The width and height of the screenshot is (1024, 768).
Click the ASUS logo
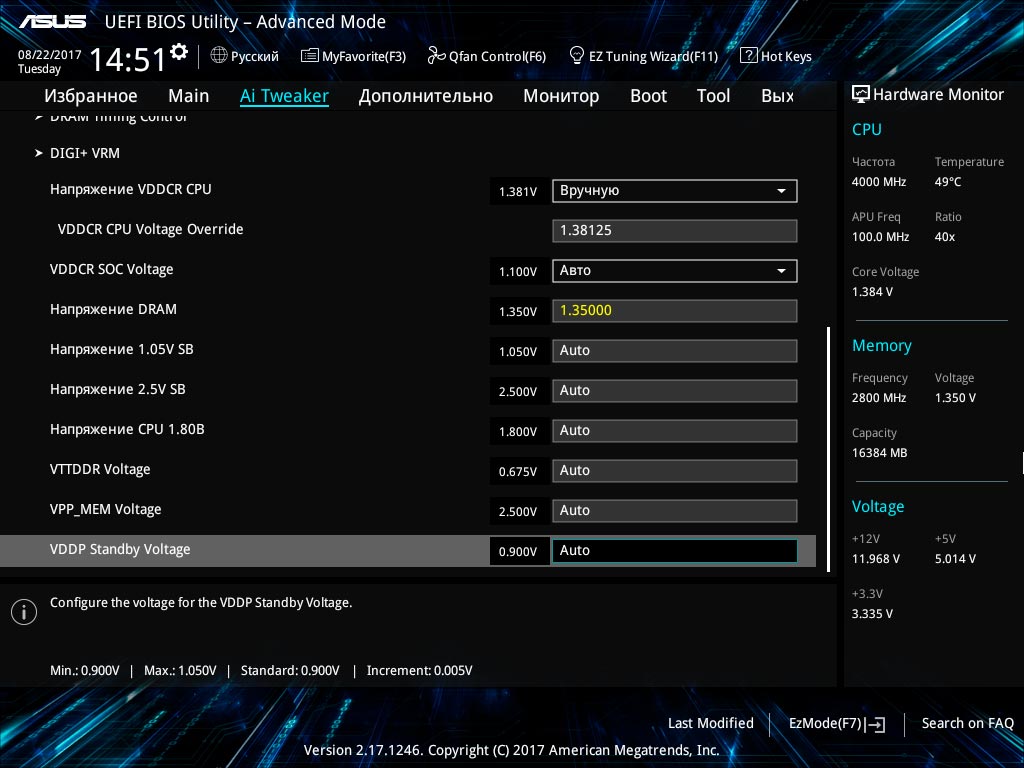52,22
